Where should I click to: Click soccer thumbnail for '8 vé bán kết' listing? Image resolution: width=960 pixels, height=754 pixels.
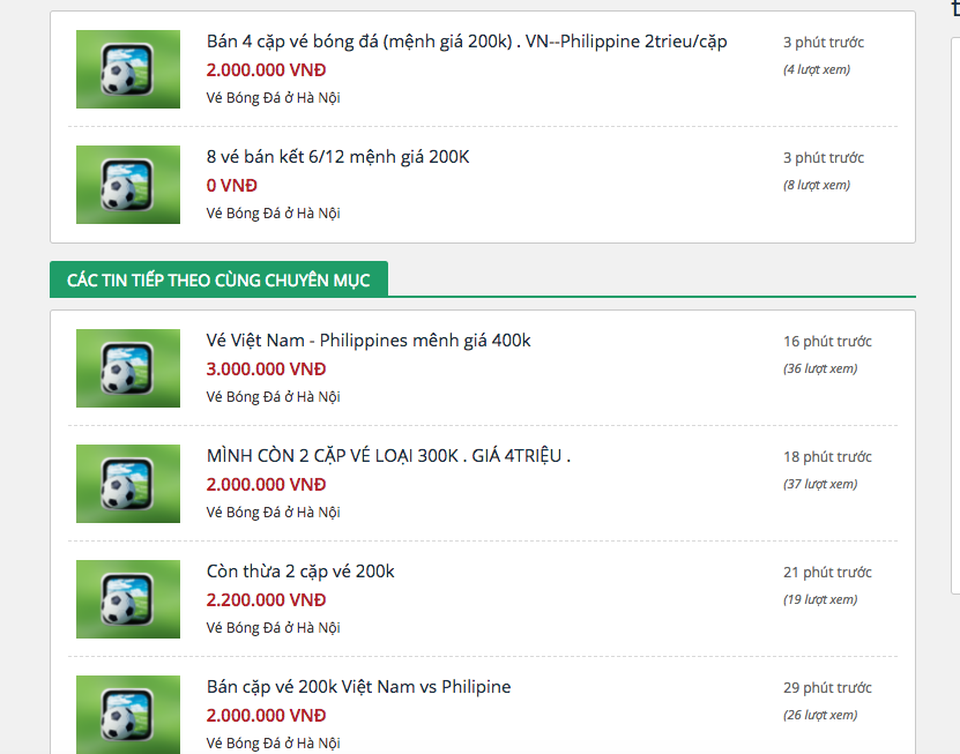point(128,184)
